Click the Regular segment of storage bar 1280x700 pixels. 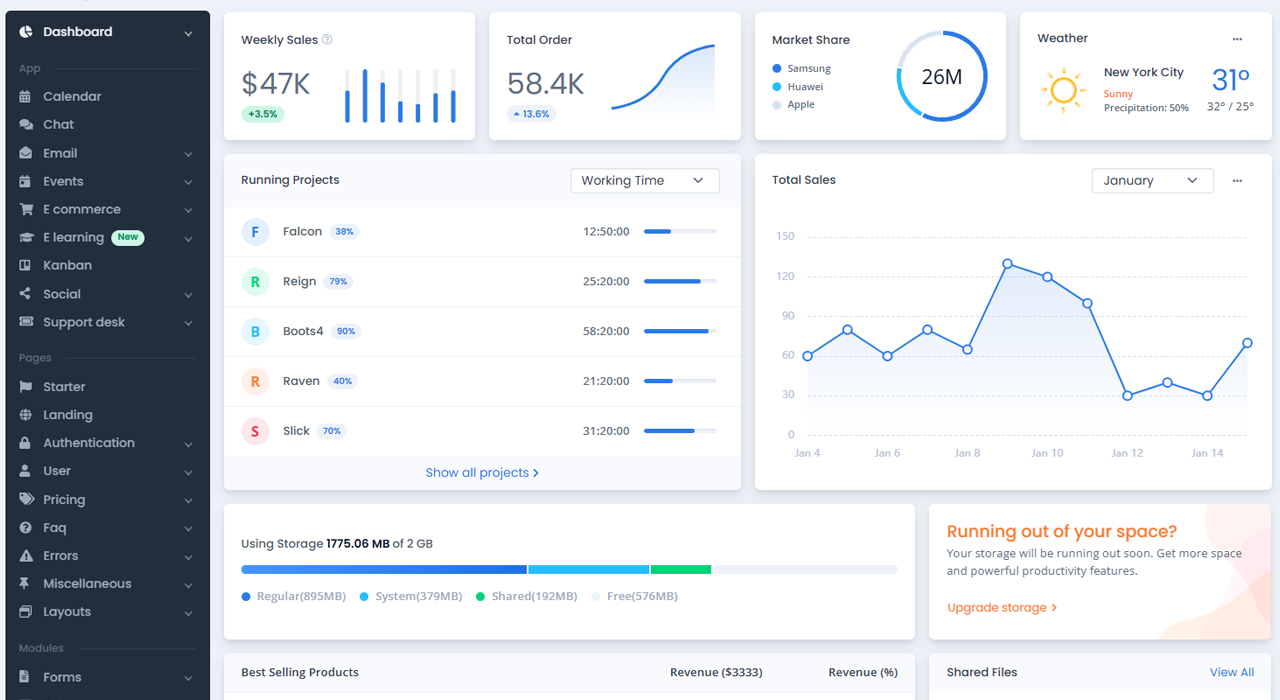pyautogui.click(x=383, y=569)
